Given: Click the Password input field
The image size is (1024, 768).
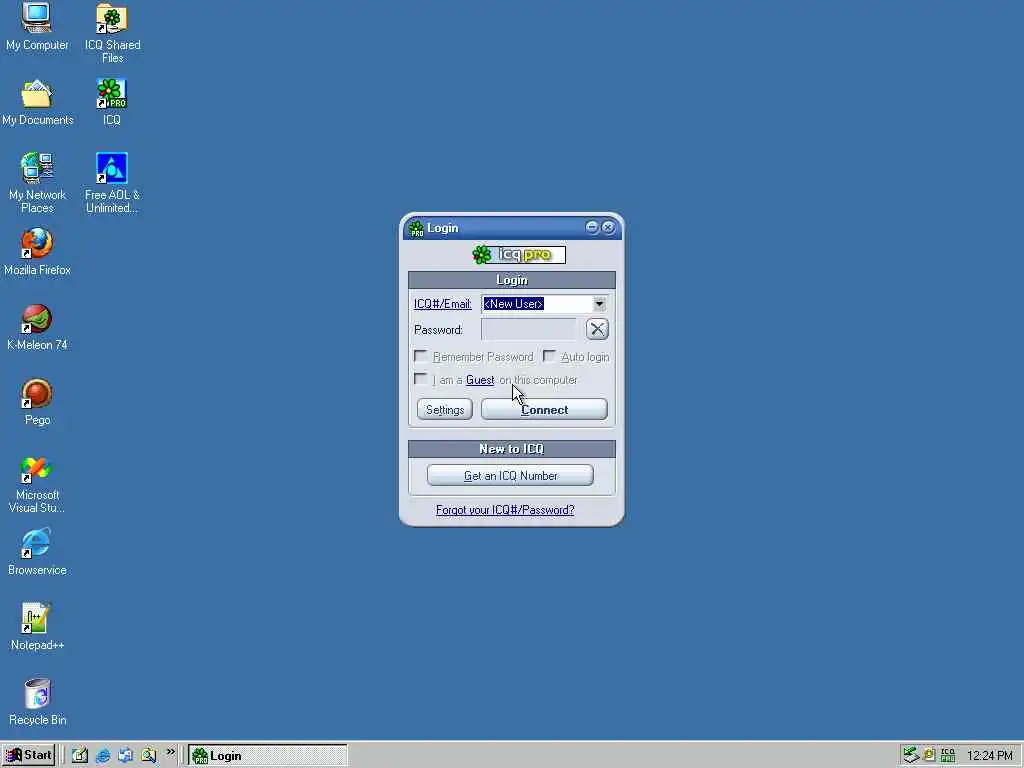Looking at the screenshot, I should (529, 329).
